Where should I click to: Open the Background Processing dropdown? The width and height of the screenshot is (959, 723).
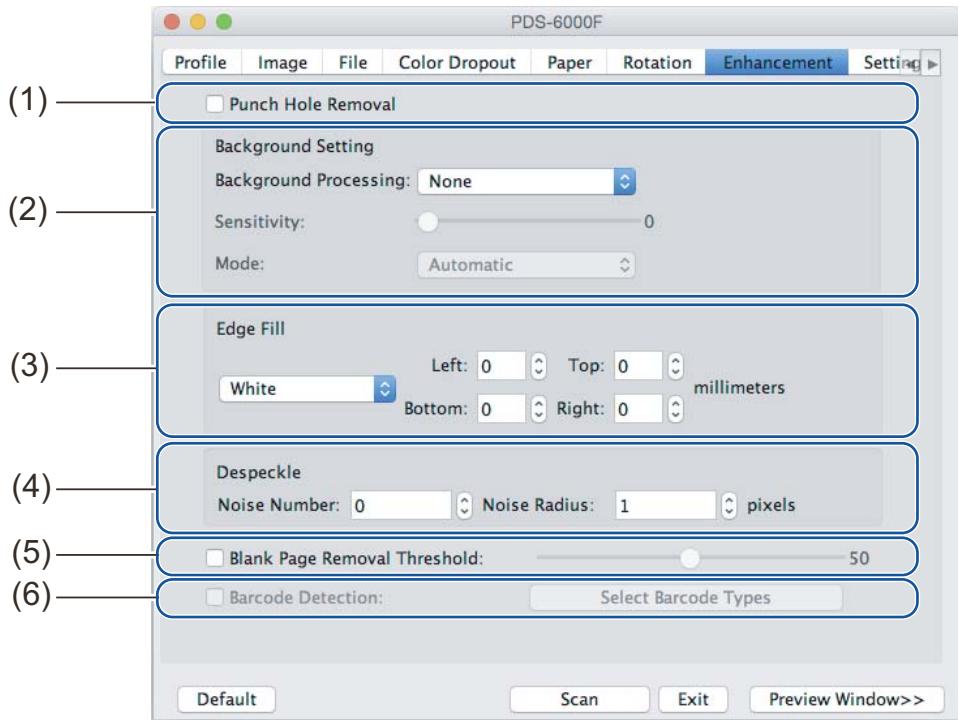point(527,181)
